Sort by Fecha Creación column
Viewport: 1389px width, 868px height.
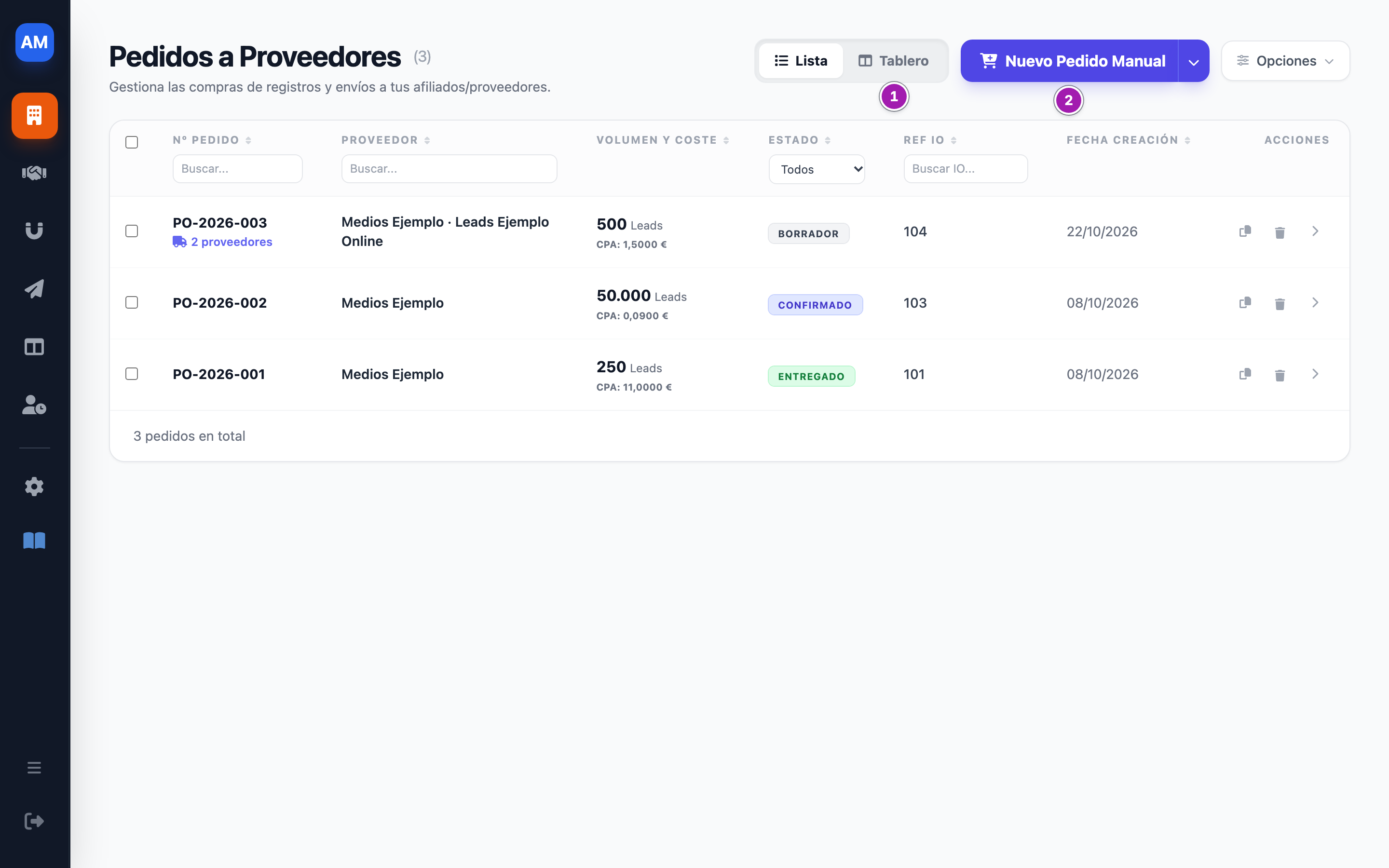(x=1129, y=140)
